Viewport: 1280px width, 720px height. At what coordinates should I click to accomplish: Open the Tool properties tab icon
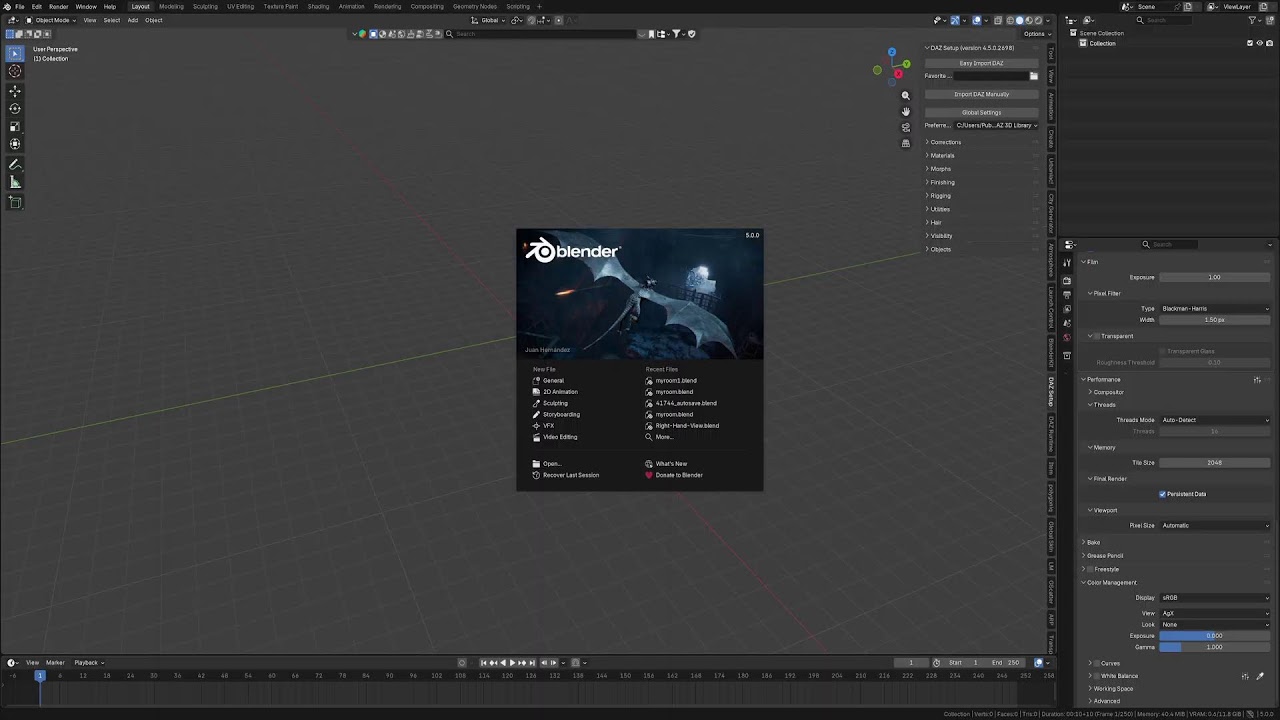(1068, 262)
